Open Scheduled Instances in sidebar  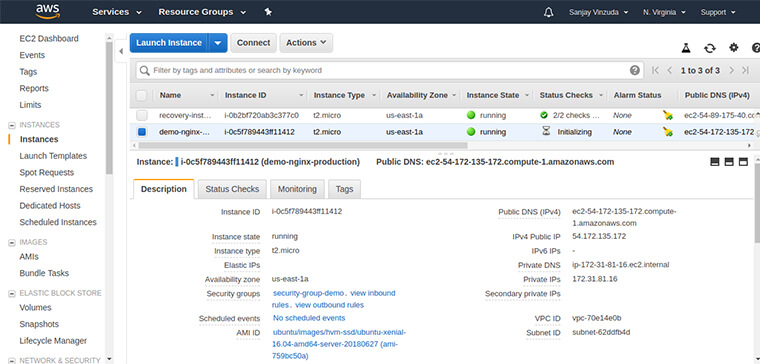point(58,222)
